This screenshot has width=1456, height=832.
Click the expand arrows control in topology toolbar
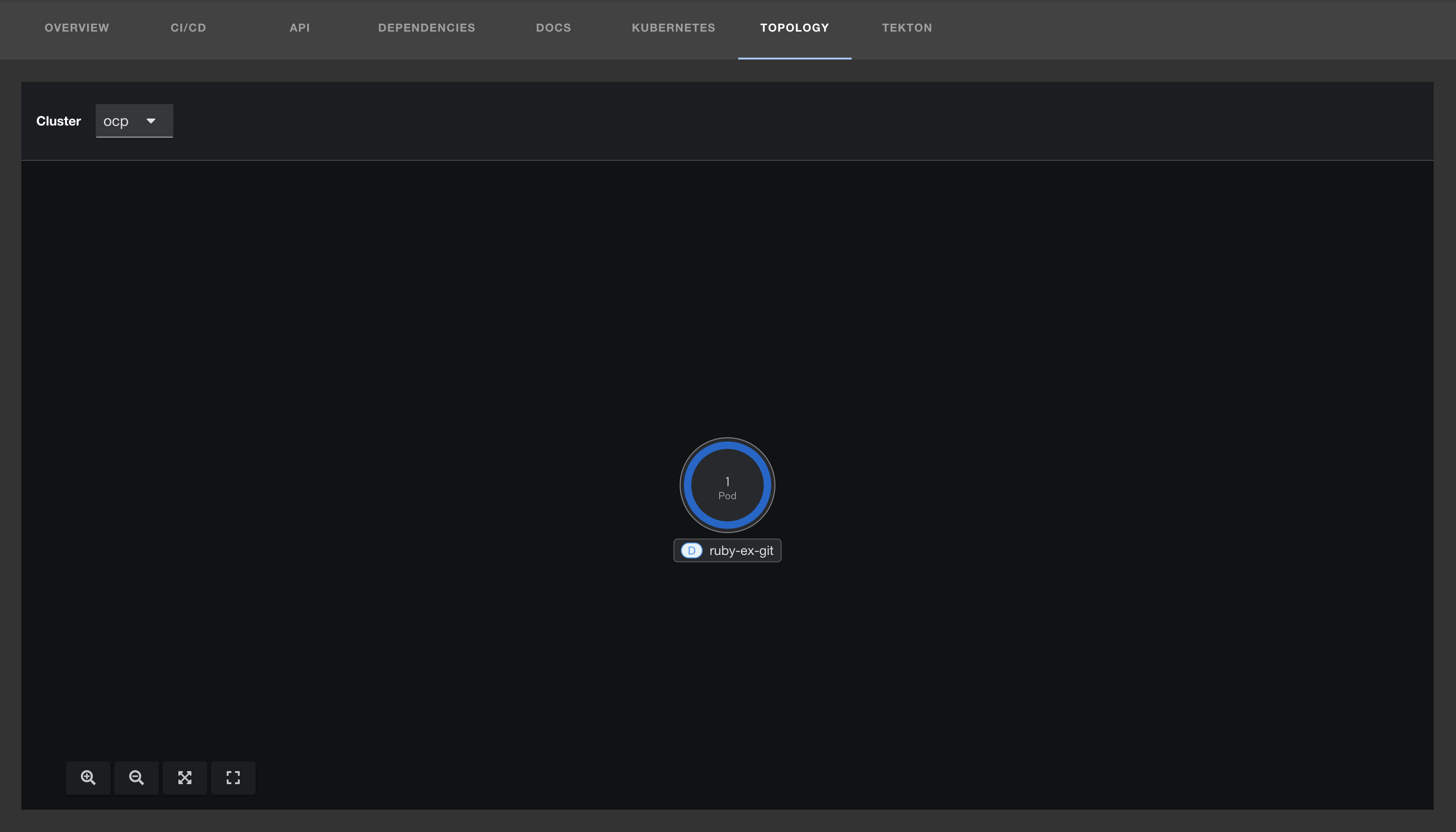pos(185,777)
